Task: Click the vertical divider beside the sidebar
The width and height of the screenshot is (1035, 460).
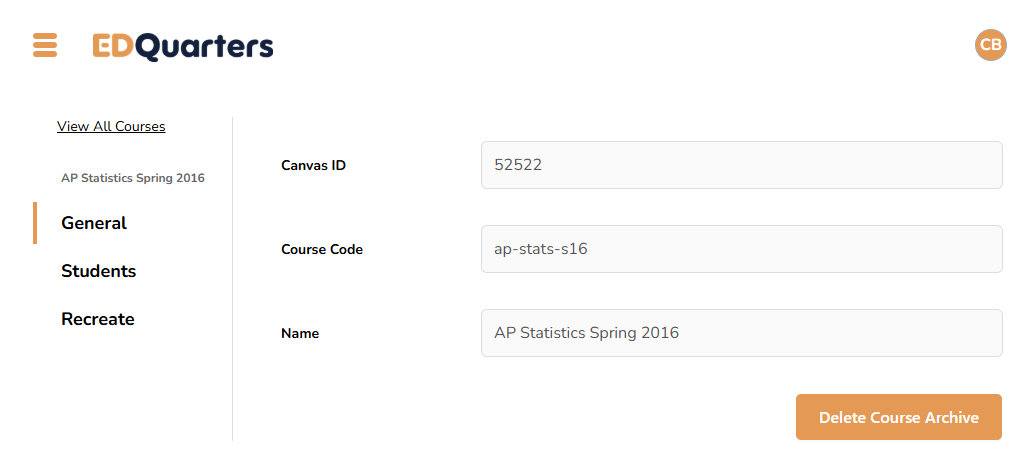Action: [x=232, y=280]
